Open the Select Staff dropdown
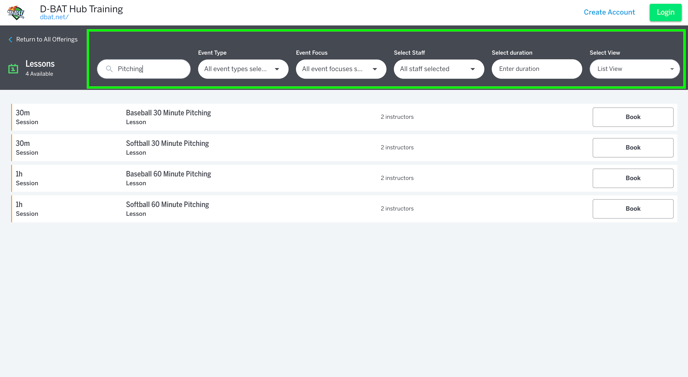Image resolution: width=688 pixels, height=377 pixels. 439,69
